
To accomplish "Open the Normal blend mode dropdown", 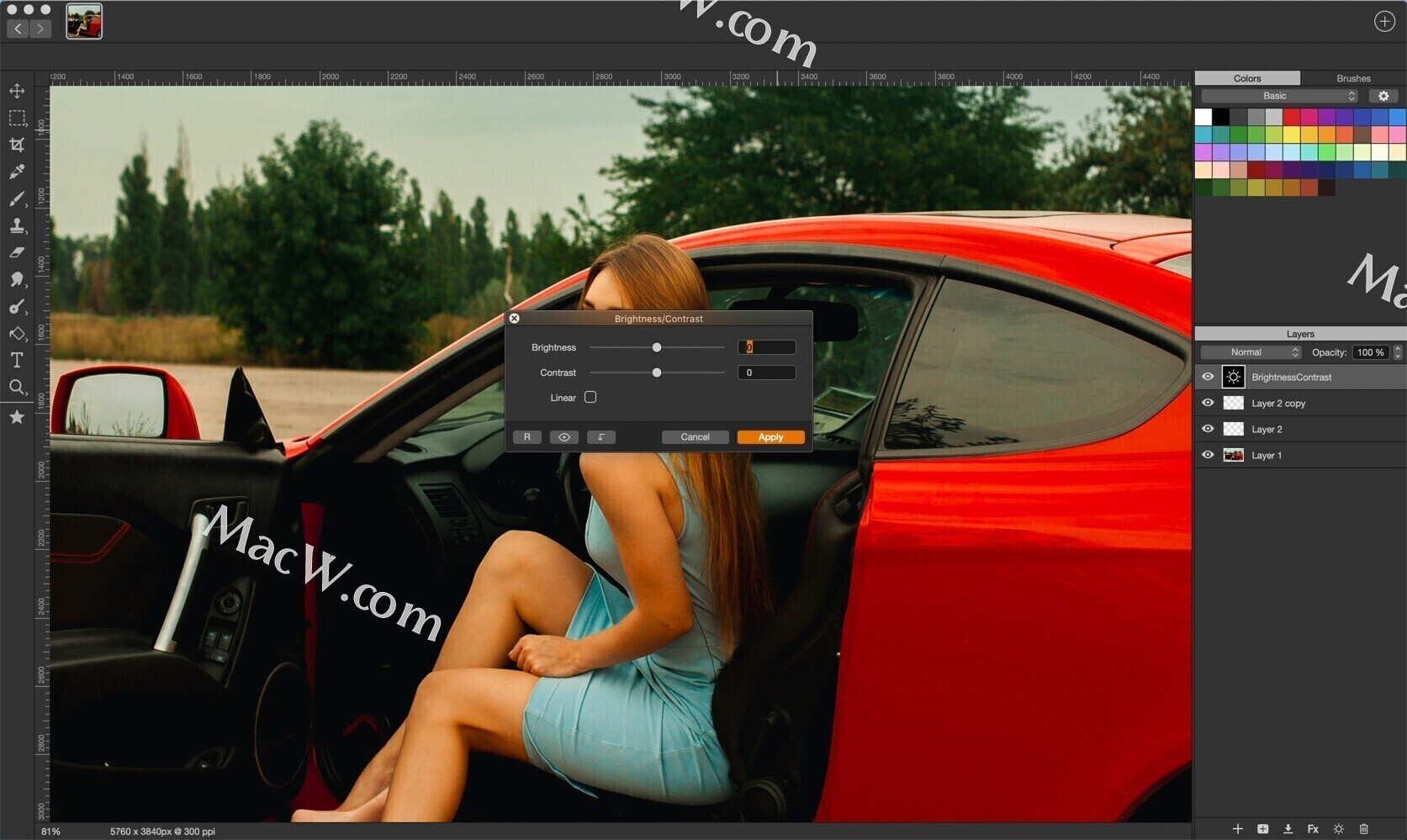I will pyautogui.click(x=1251, y=352).
